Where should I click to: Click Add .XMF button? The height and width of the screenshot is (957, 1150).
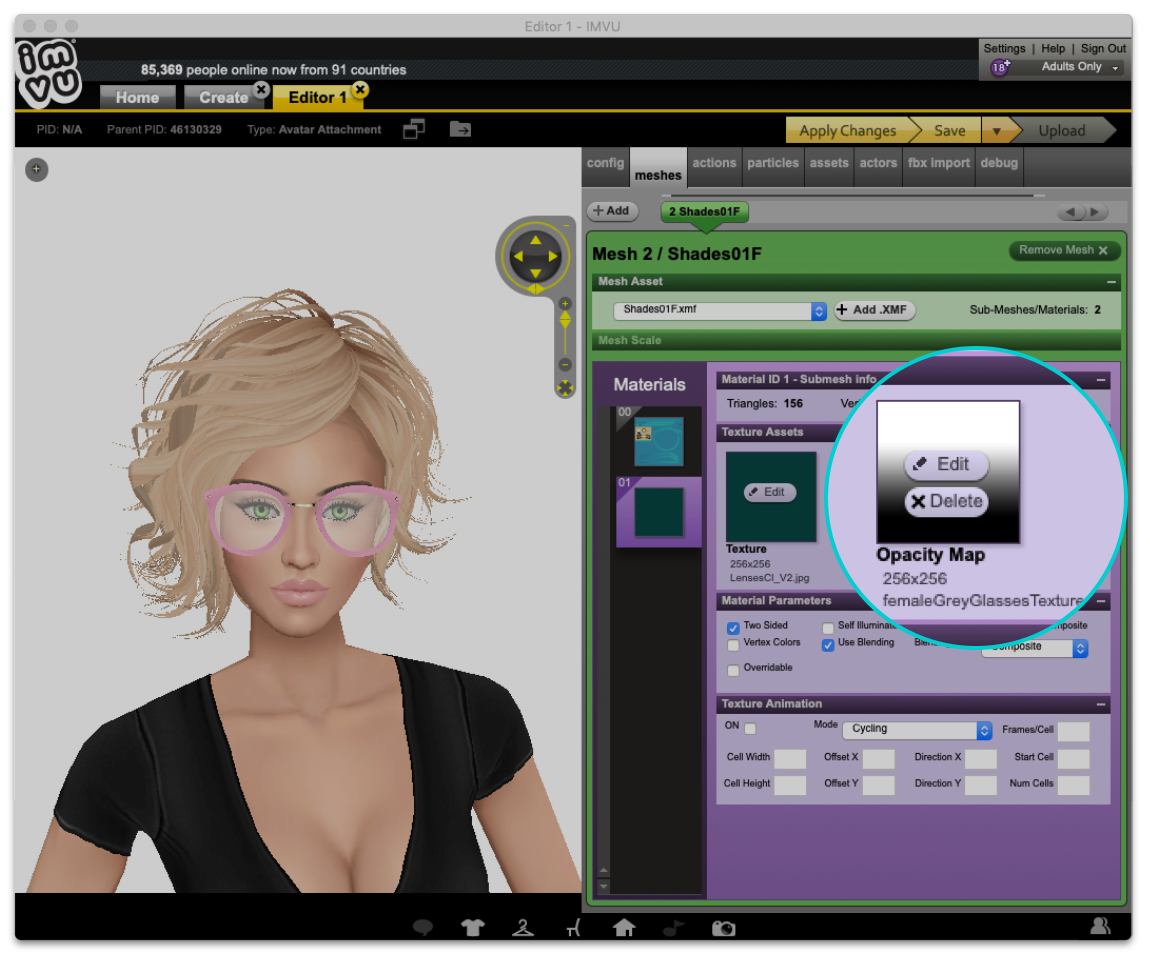(x=873, y=310)
